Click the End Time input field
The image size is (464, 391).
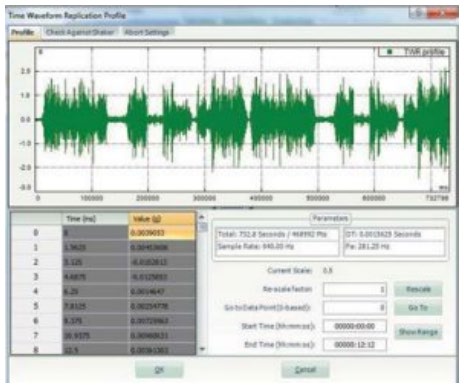click(x=355, y=345)
